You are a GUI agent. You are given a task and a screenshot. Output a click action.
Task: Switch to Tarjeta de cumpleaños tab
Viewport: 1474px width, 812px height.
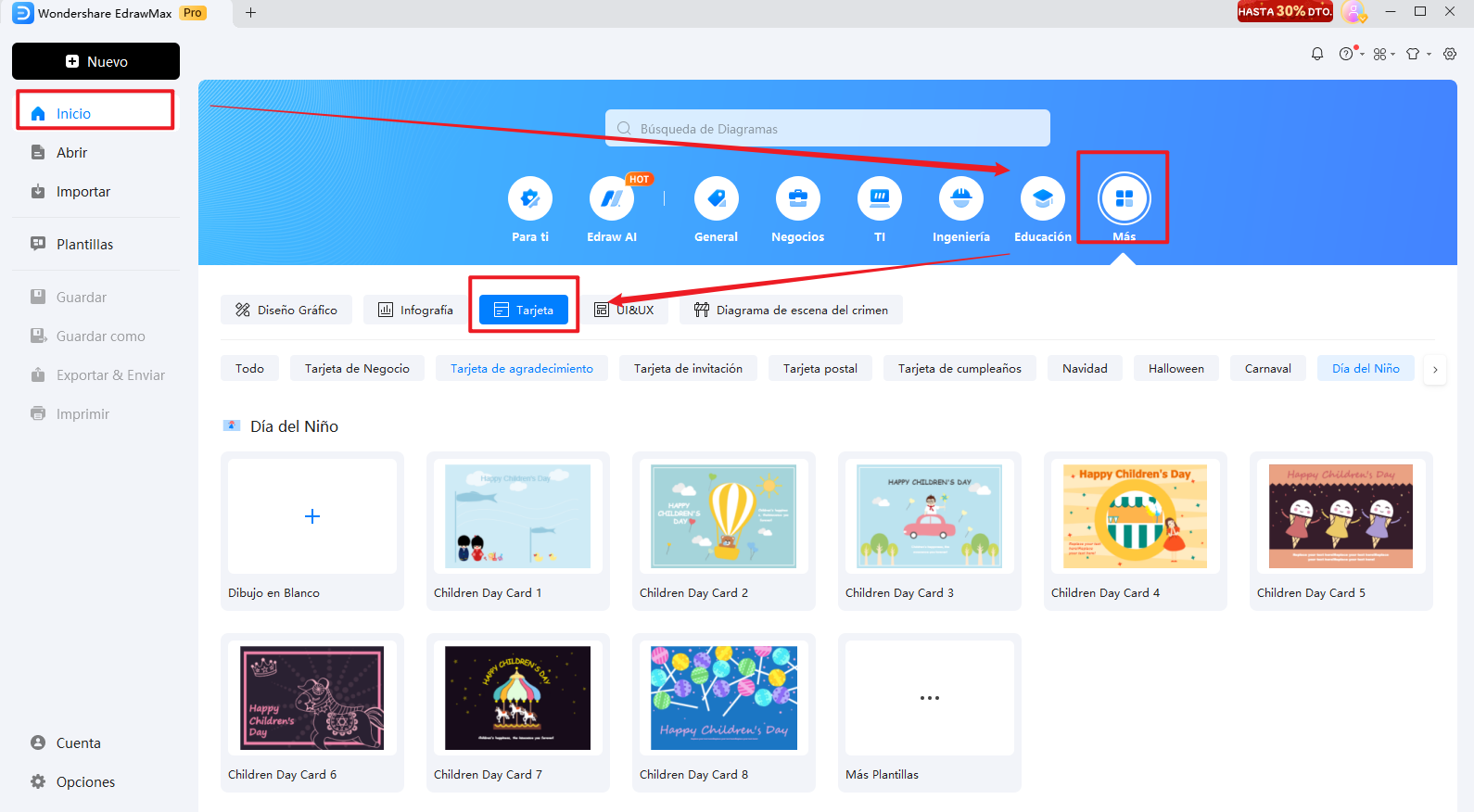pyautogui.click(x=959, y=369)
